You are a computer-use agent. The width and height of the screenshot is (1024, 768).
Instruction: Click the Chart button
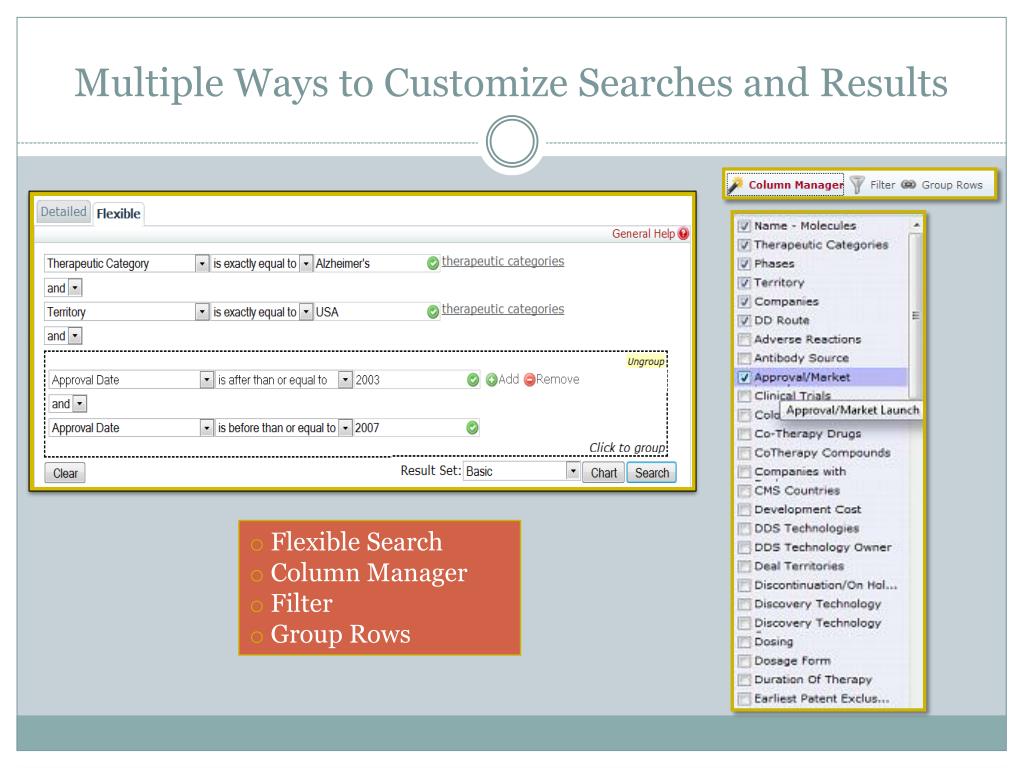[x=603, y=473]
